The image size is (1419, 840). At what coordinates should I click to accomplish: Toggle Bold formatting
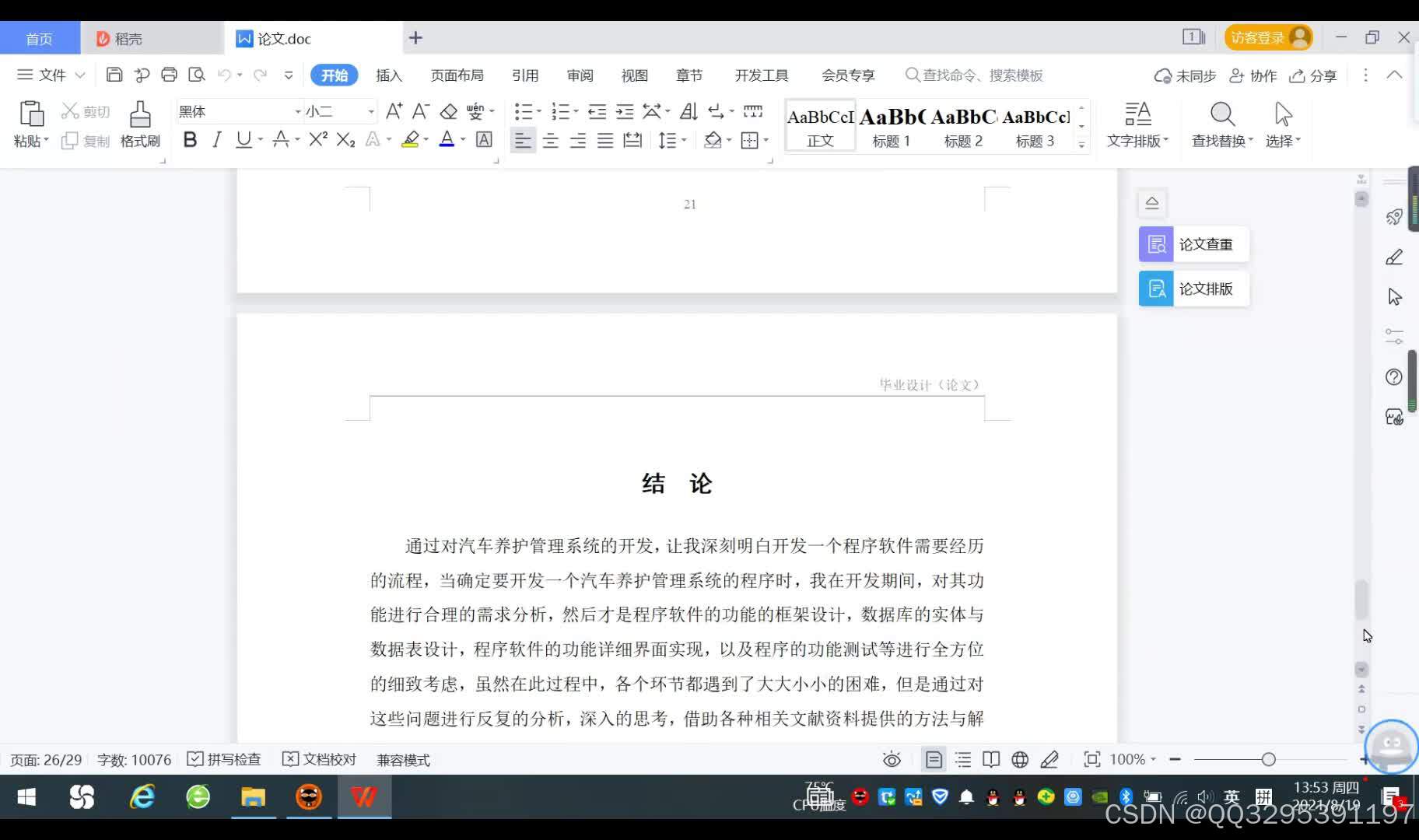(190, 139)
